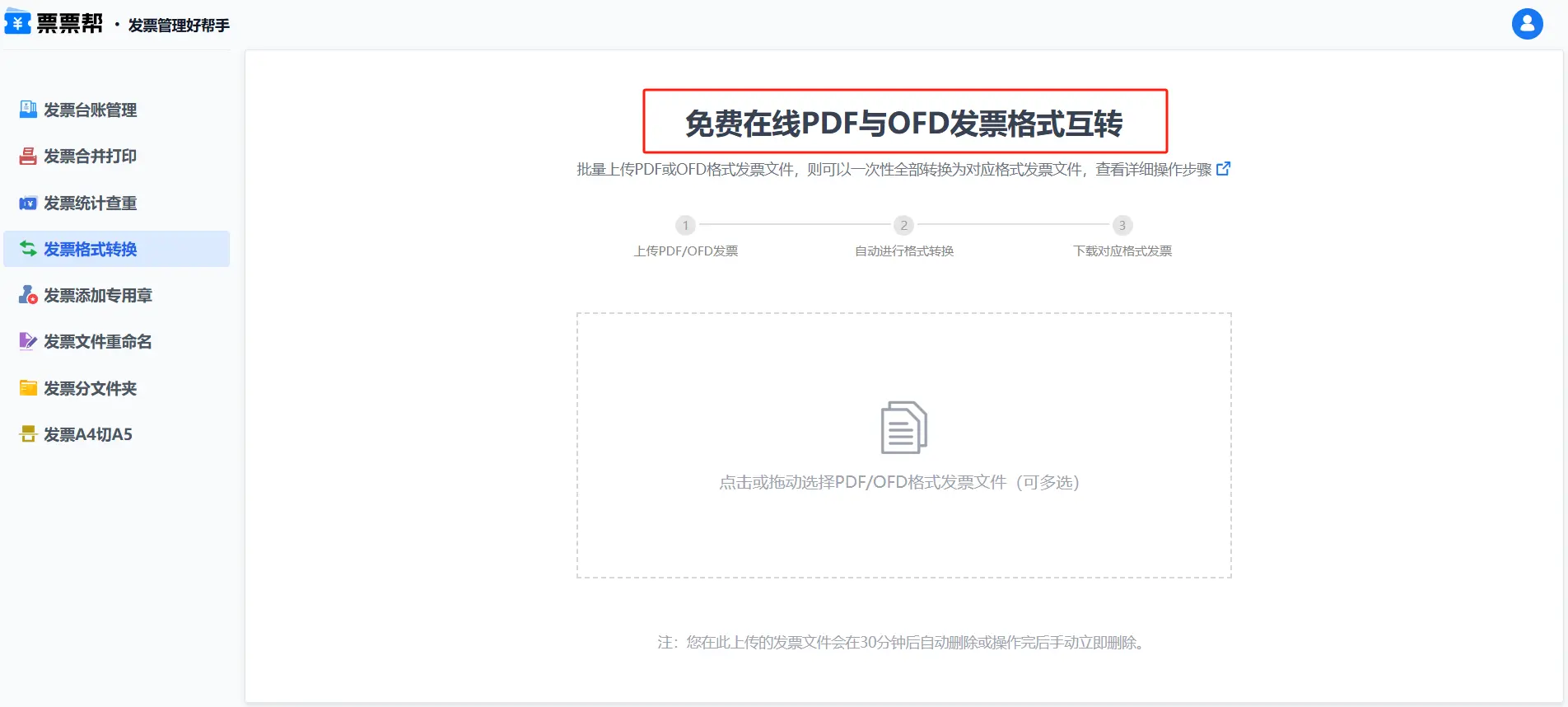Open the user profile avatar
This screenshot has height=707, width=1568.
[1527, 24]
